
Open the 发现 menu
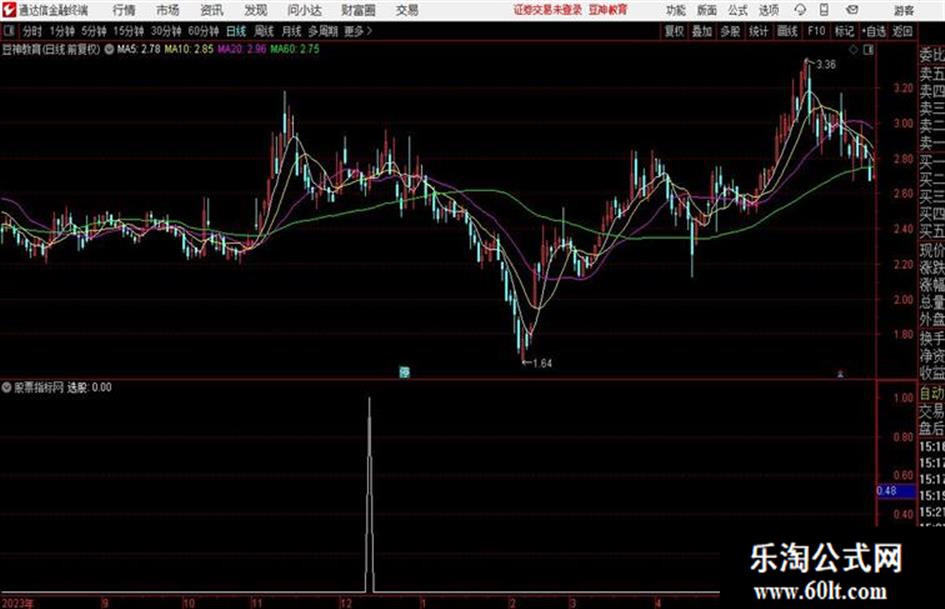pyautogui.click(x=256, y=10)
